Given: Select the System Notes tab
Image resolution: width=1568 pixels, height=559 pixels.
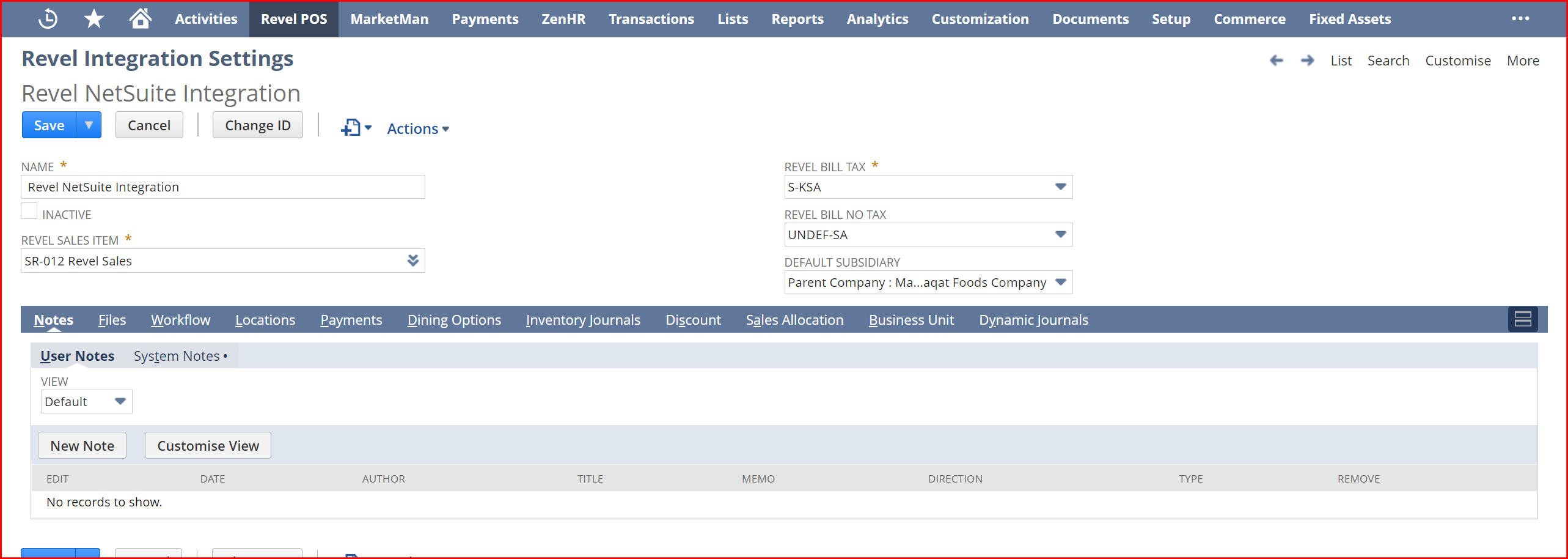Looking at the screenshot, I should click(180, 356).
